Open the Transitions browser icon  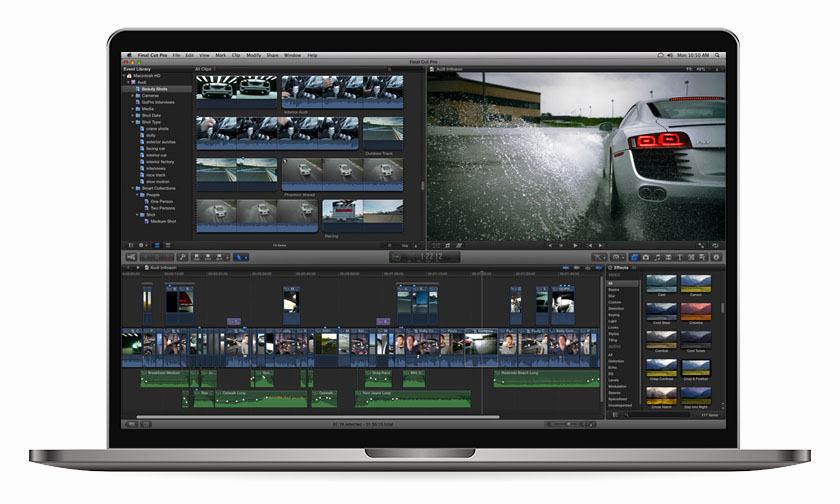(x=668, y=258)
